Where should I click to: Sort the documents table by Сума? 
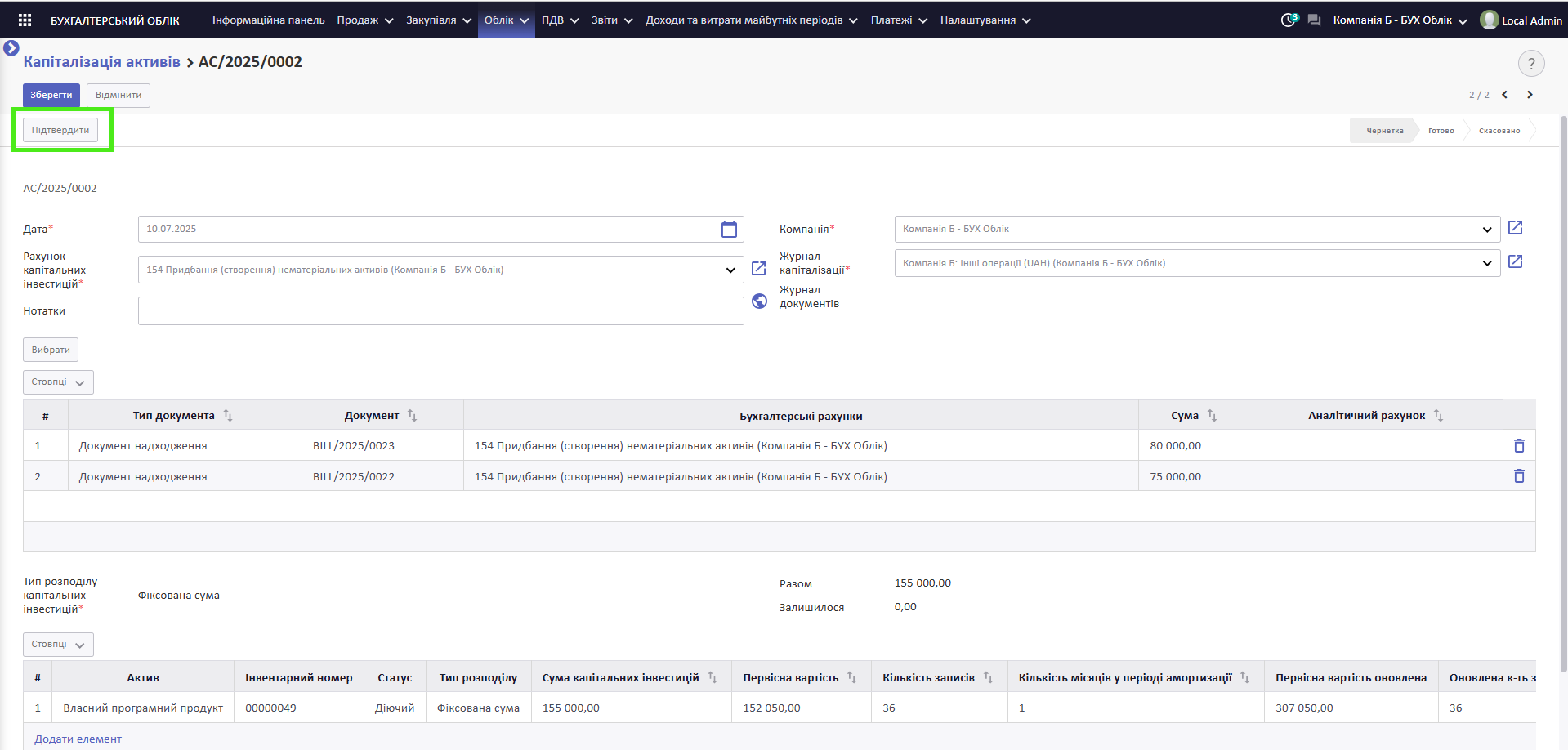(1213, 416)
